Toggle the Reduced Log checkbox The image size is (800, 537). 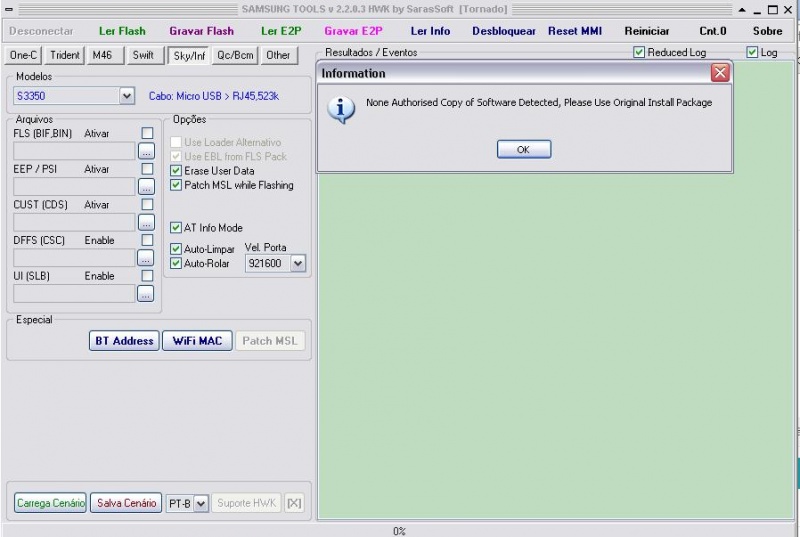tap(639, 52)
